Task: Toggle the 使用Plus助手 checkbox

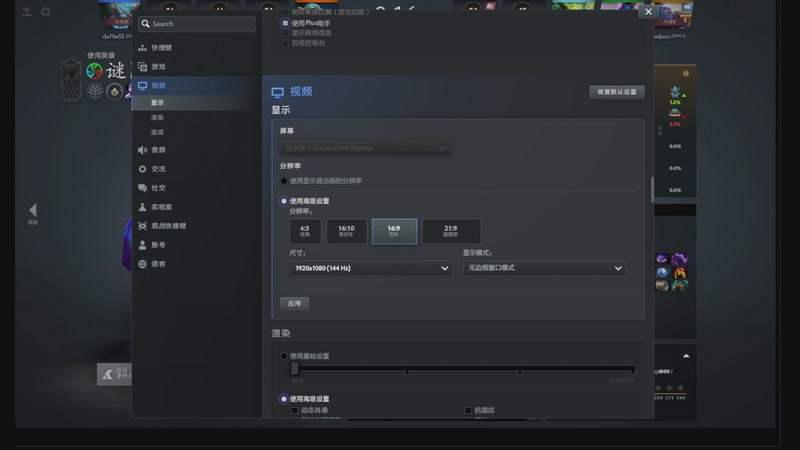Action: point(285,23)
